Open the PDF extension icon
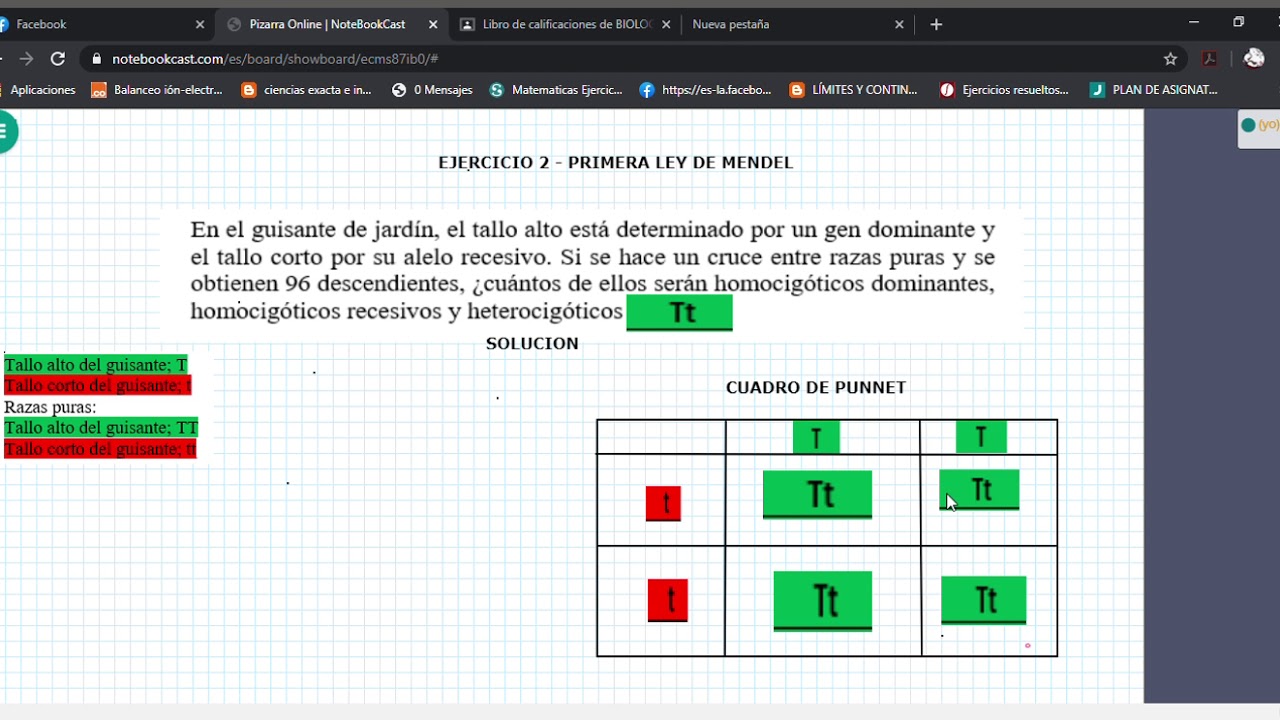The height and width of the screenshot is (720, 1280). 1210,59
